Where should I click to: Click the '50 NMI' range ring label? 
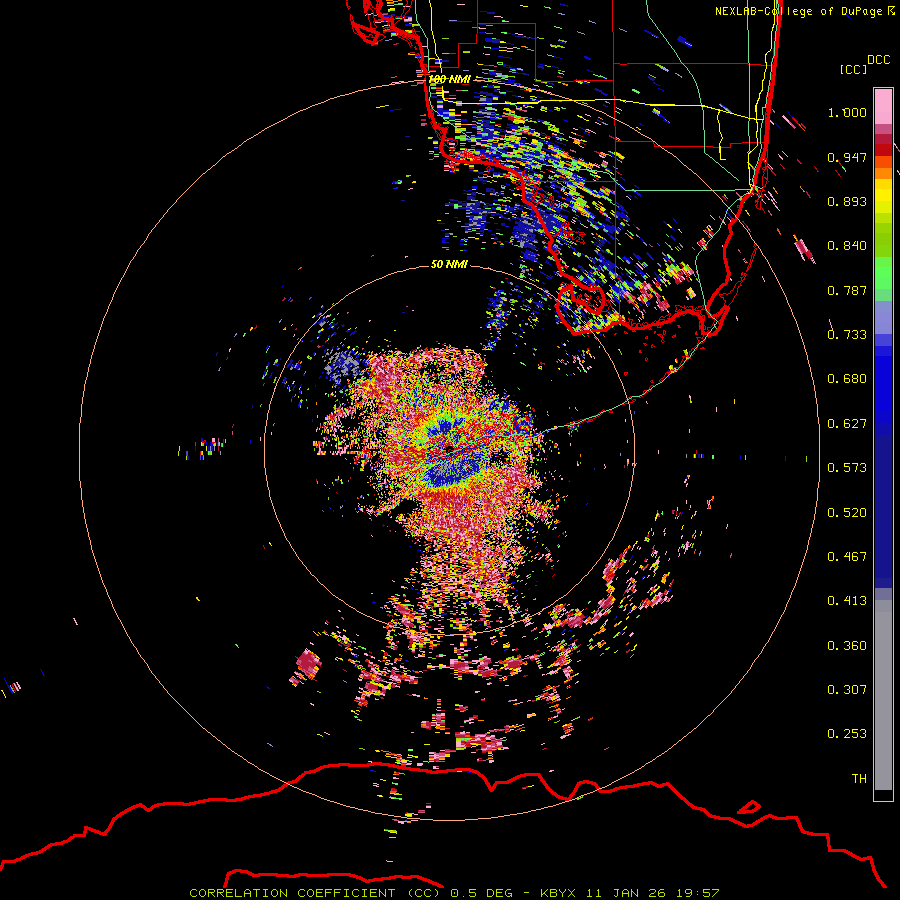[x=449, y=264]
